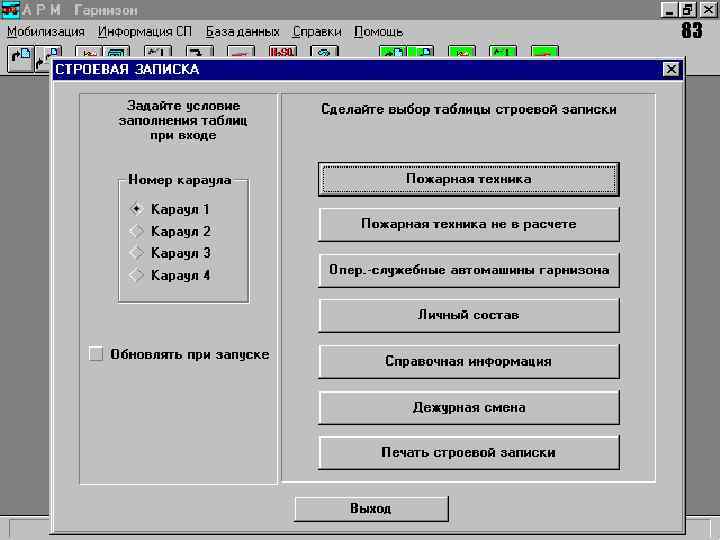Click text Сделайте выбор таблицы строевой записки
This screenshot has width=720, height=540.
tap(468, 109)
